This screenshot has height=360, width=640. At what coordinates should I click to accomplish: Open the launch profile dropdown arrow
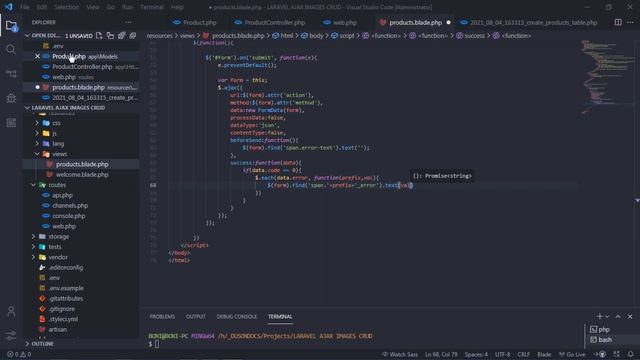607,317
